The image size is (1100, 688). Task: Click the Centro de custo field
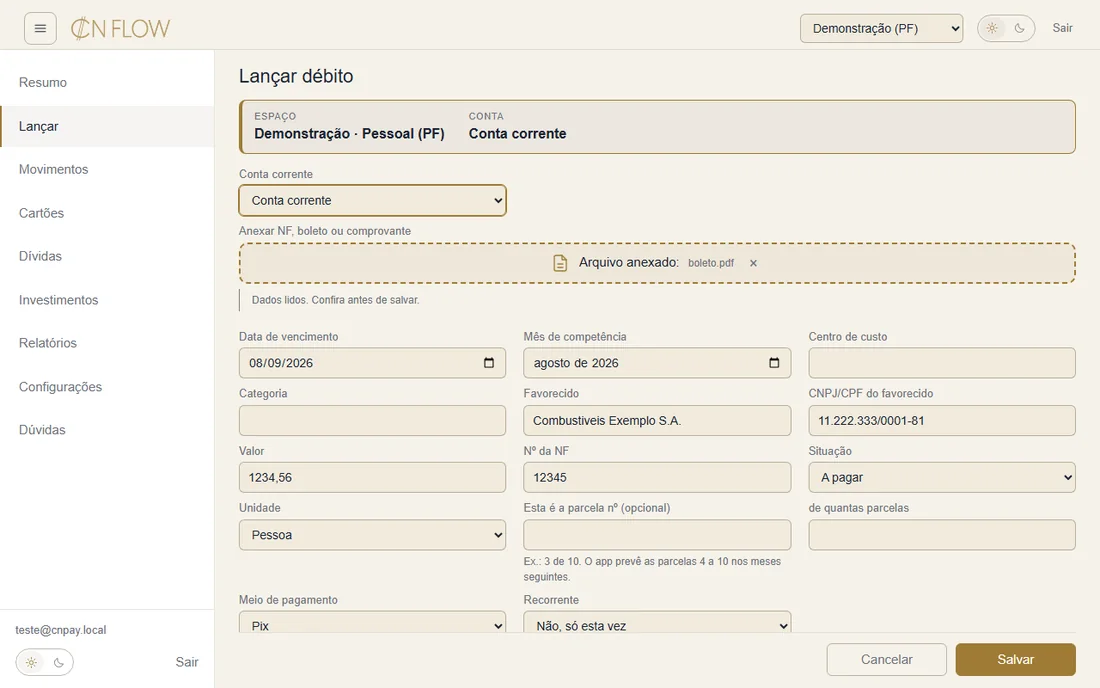click(941, 363)
